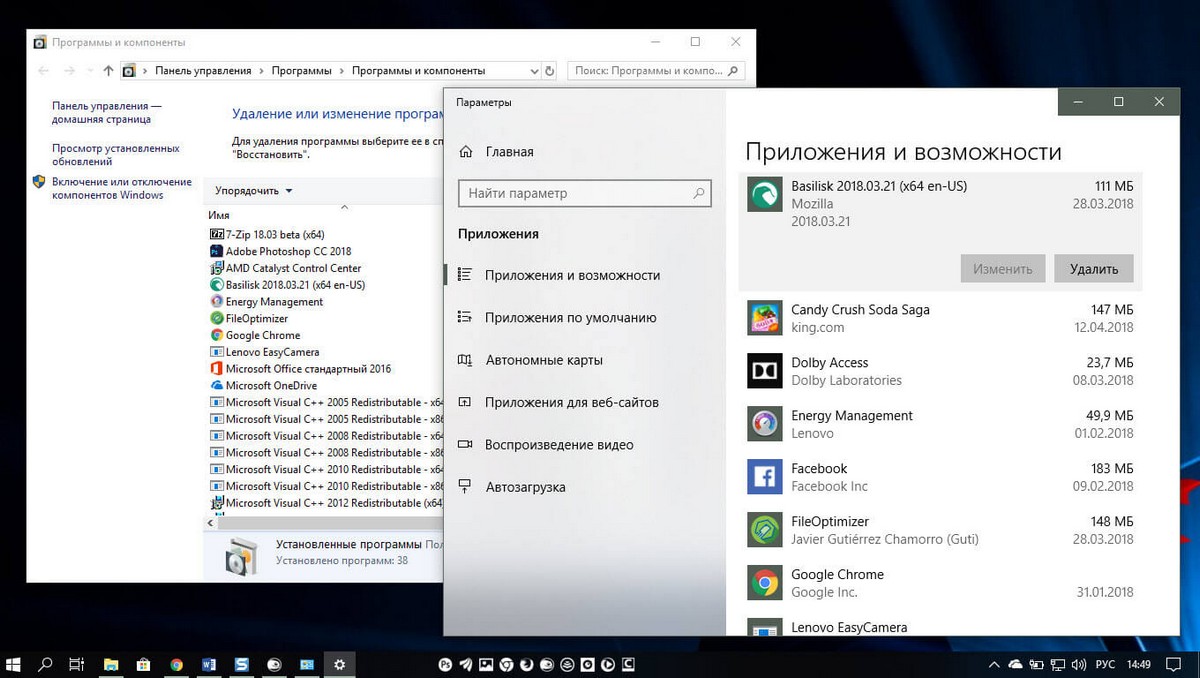Open Приложения и возможности section

[x=572, y=275]
